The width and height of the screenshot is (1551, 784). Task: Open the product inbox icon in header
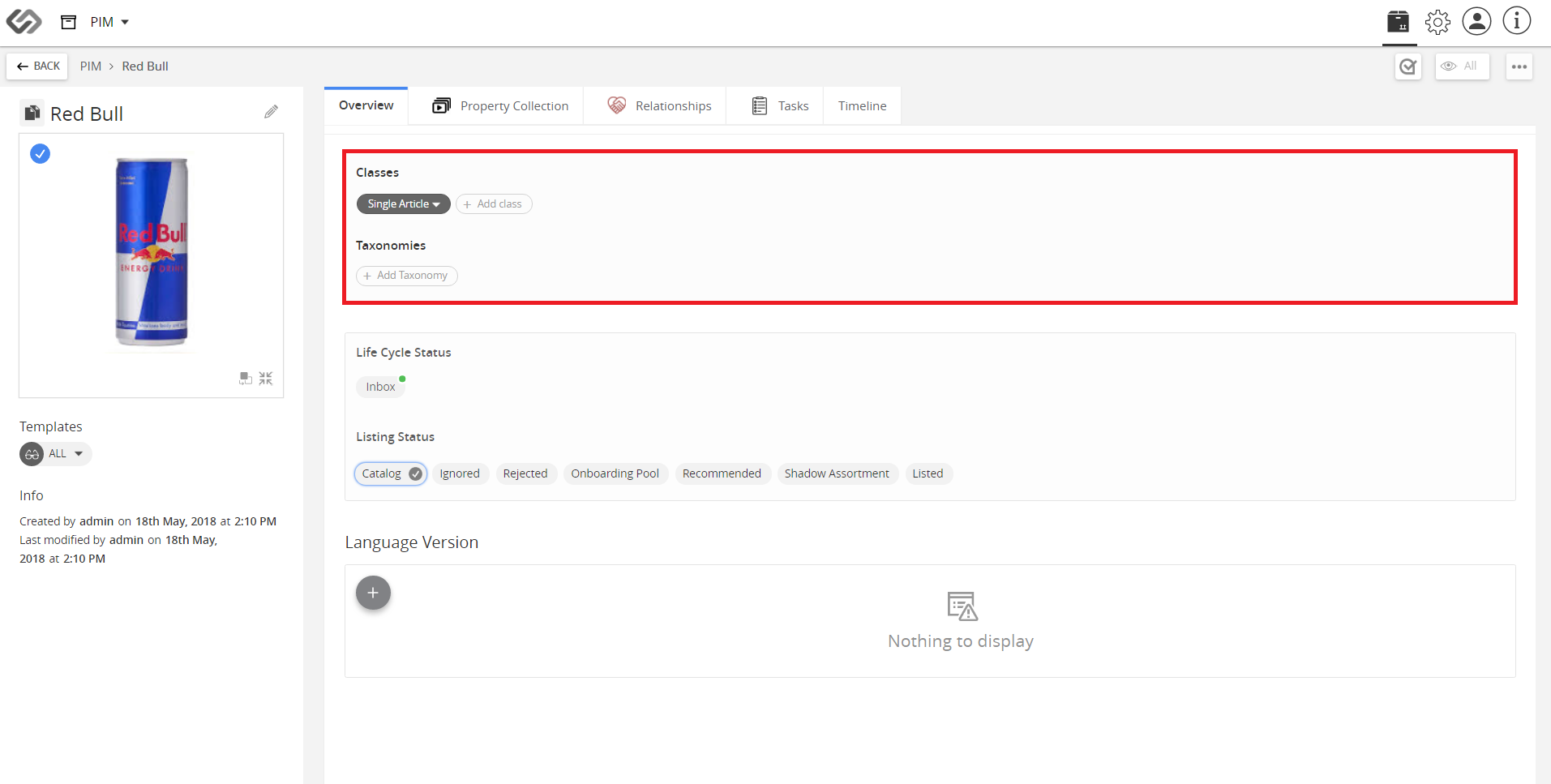[x=1398, y=21]
